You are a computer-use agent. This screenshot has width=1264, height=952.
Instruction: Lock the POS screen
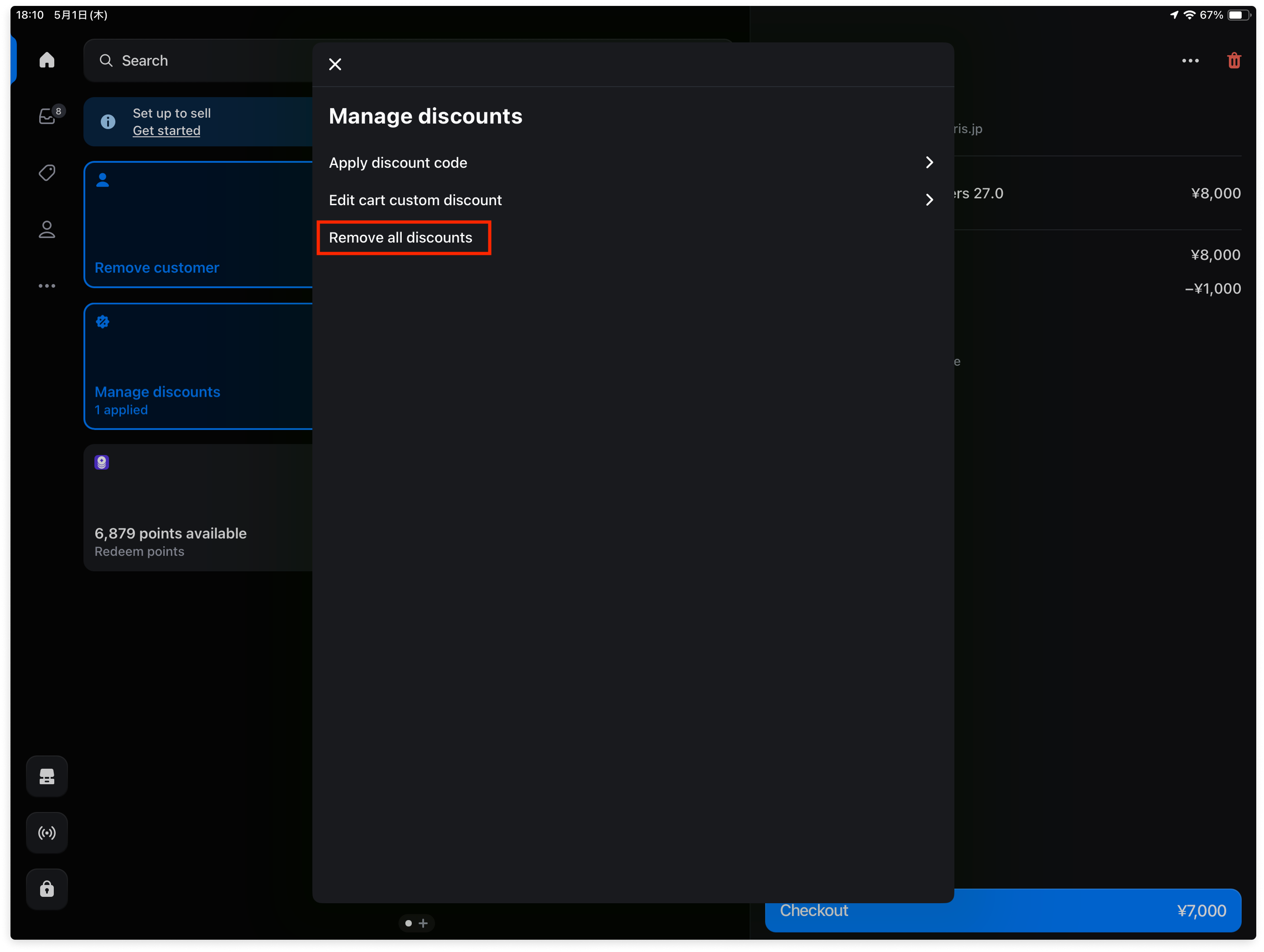click(x=47, y=889)
